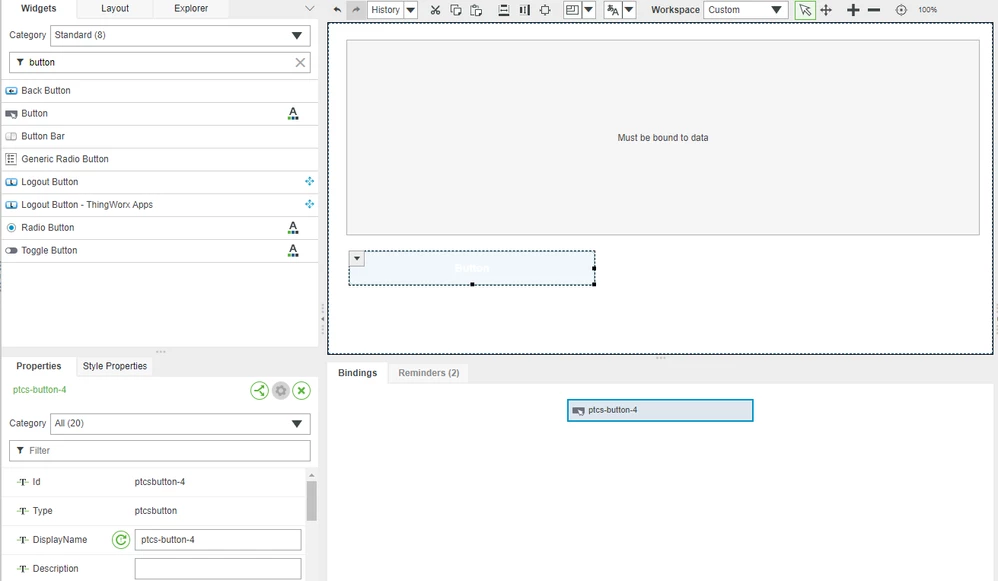Open the button widget's dropdown arrow on canvas
The height and width of the screenshot is (581, 998).
(x=357, y=258)
